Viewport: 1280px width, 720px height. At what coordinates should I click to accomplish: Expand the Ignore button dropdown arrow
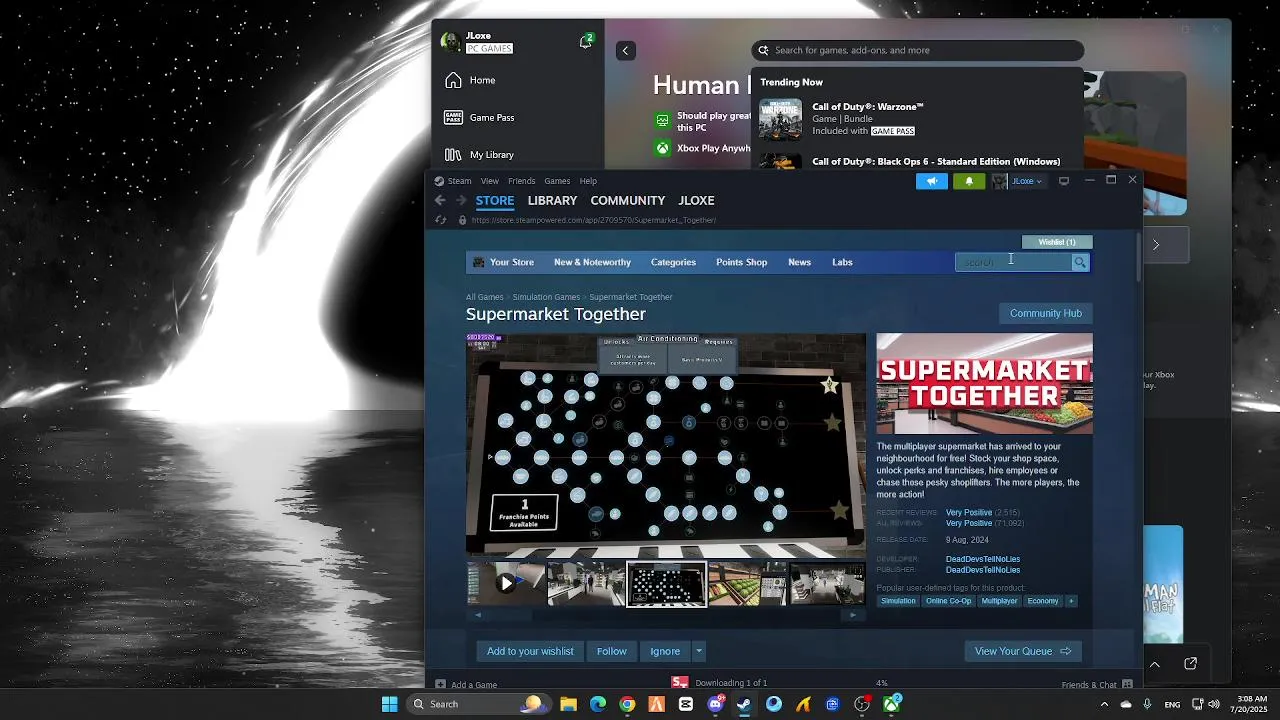click(699, 651)
